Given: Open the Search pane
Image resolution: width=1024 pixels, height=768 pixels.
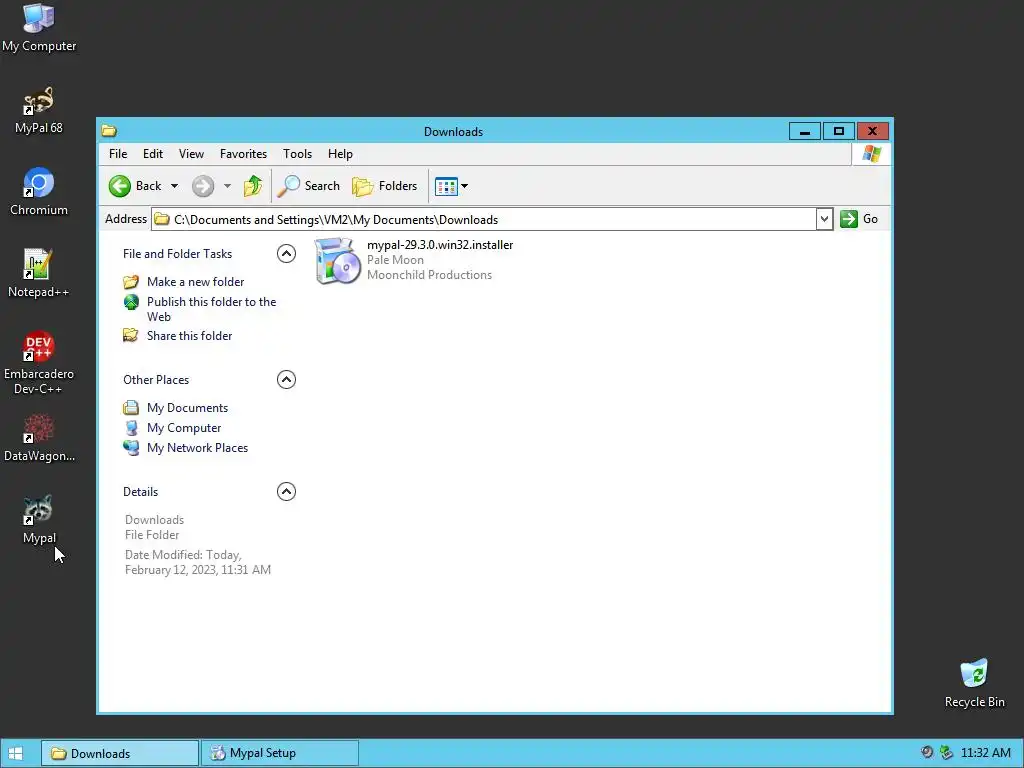Looking at the screenshot, I should 308,186.
